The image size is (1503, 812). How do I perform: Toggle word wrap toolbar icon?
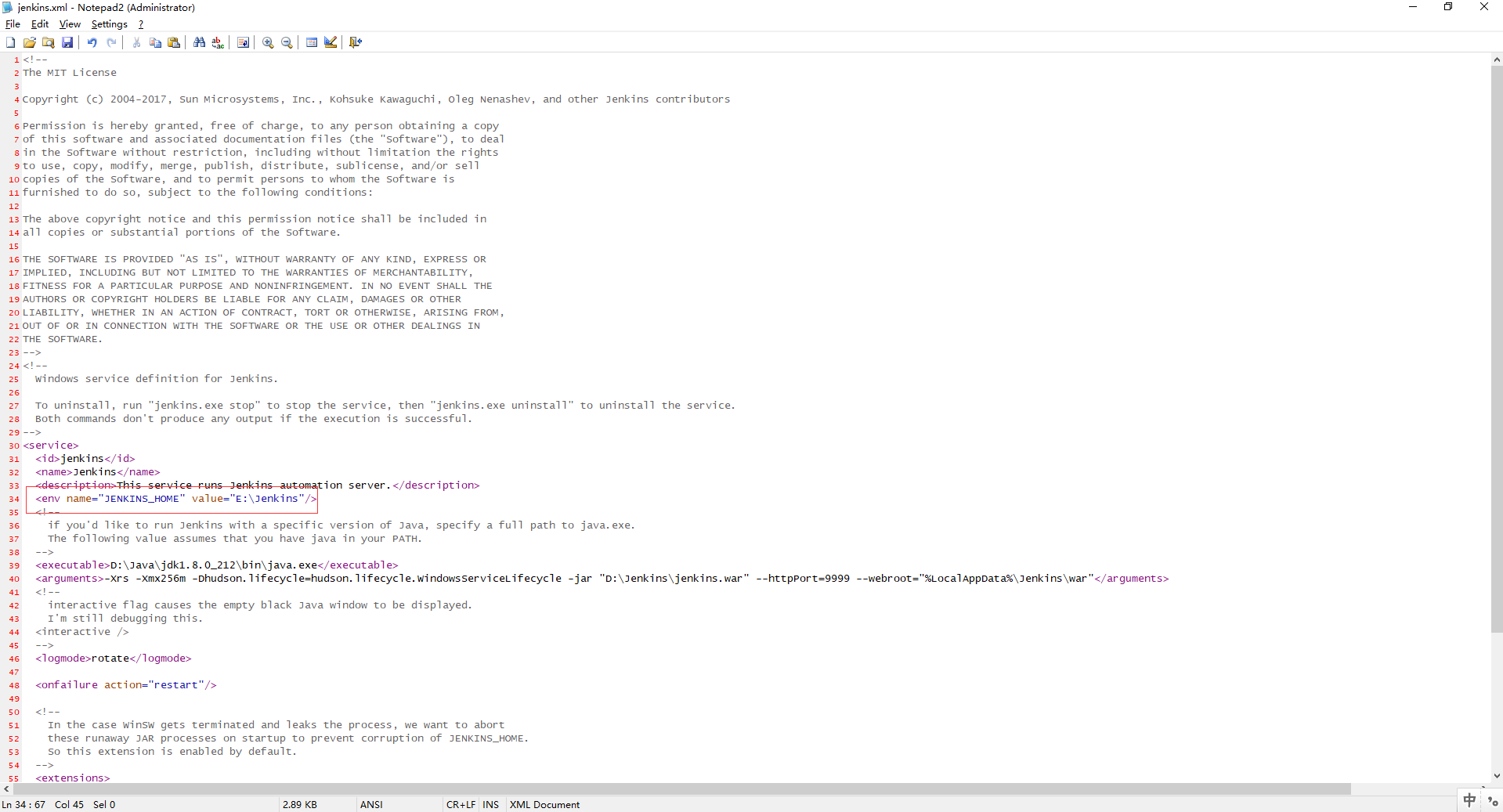(243, 42)
